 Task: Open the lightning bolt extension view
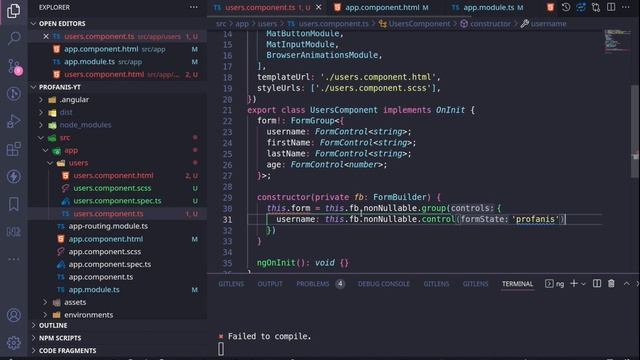pyautogui.click(x=13, y=176)
